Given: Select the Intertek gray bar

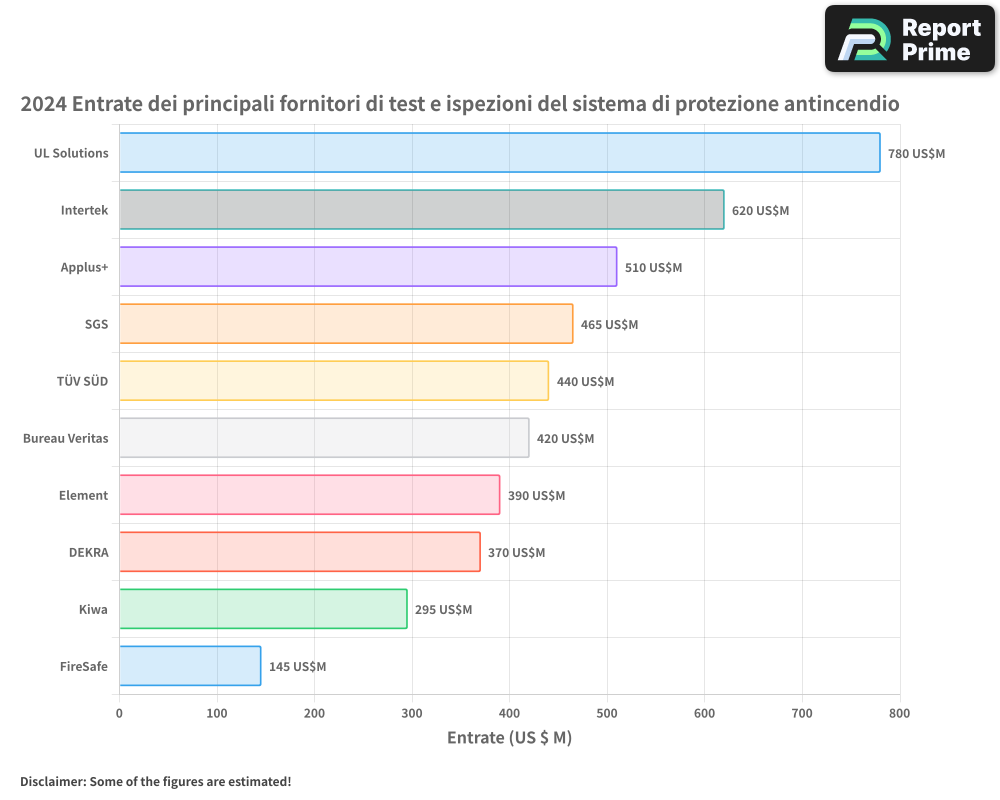Looking at the screenshot, I should [x=421, y=210].
